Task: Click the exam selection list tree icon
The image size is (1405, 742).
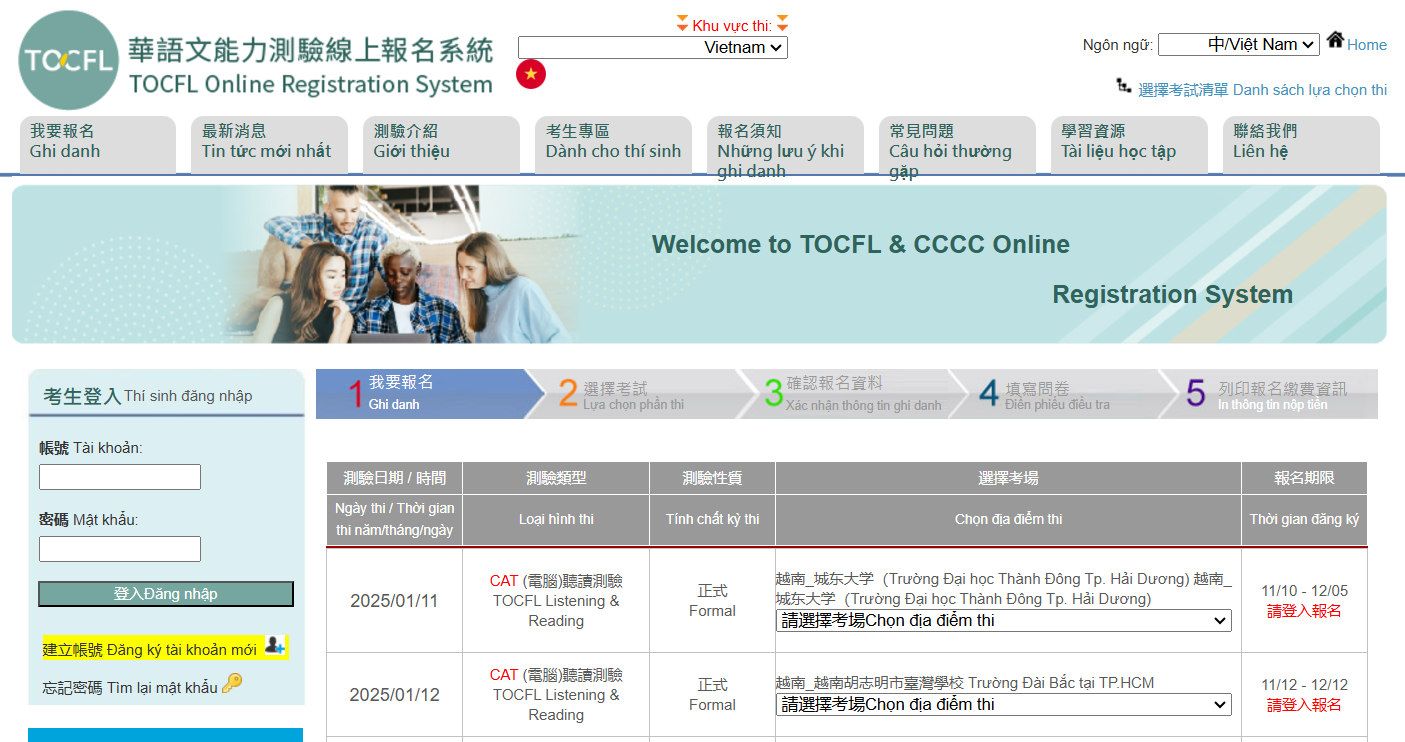Action: click(1124, 87)
